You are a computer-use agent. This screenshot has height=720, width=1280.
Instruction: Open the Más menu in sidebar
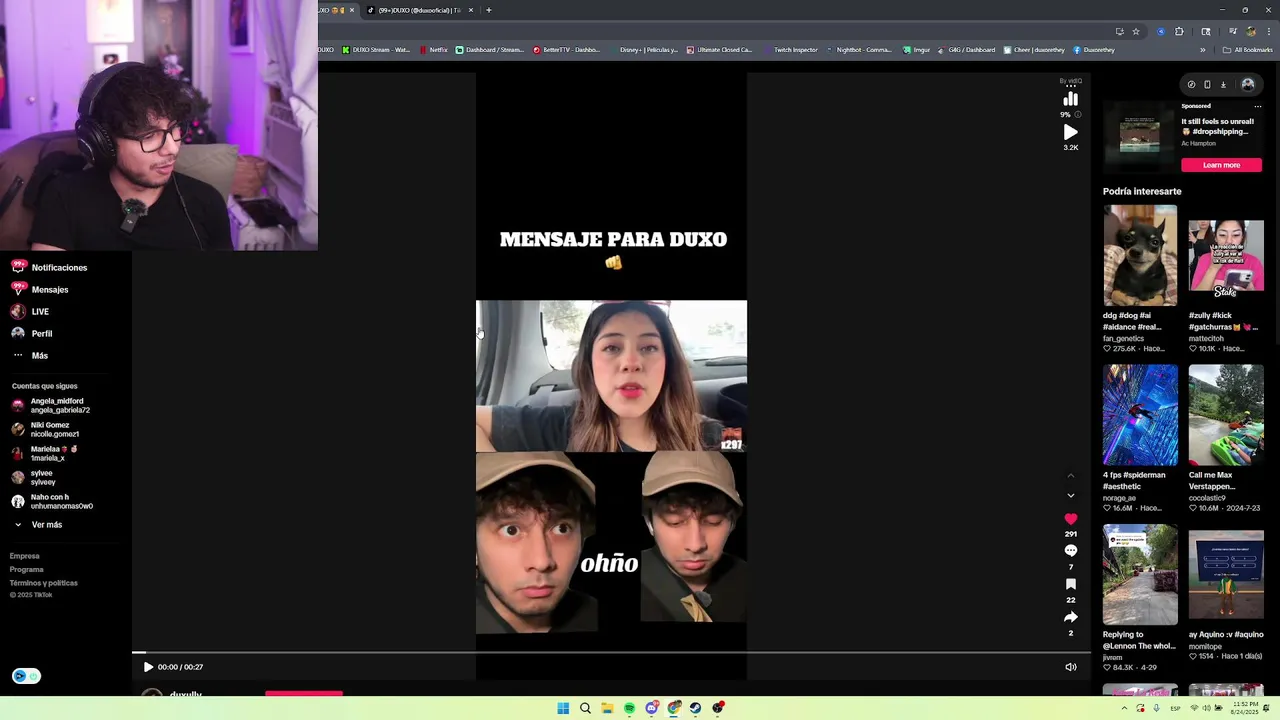click(x=30, y=356)
